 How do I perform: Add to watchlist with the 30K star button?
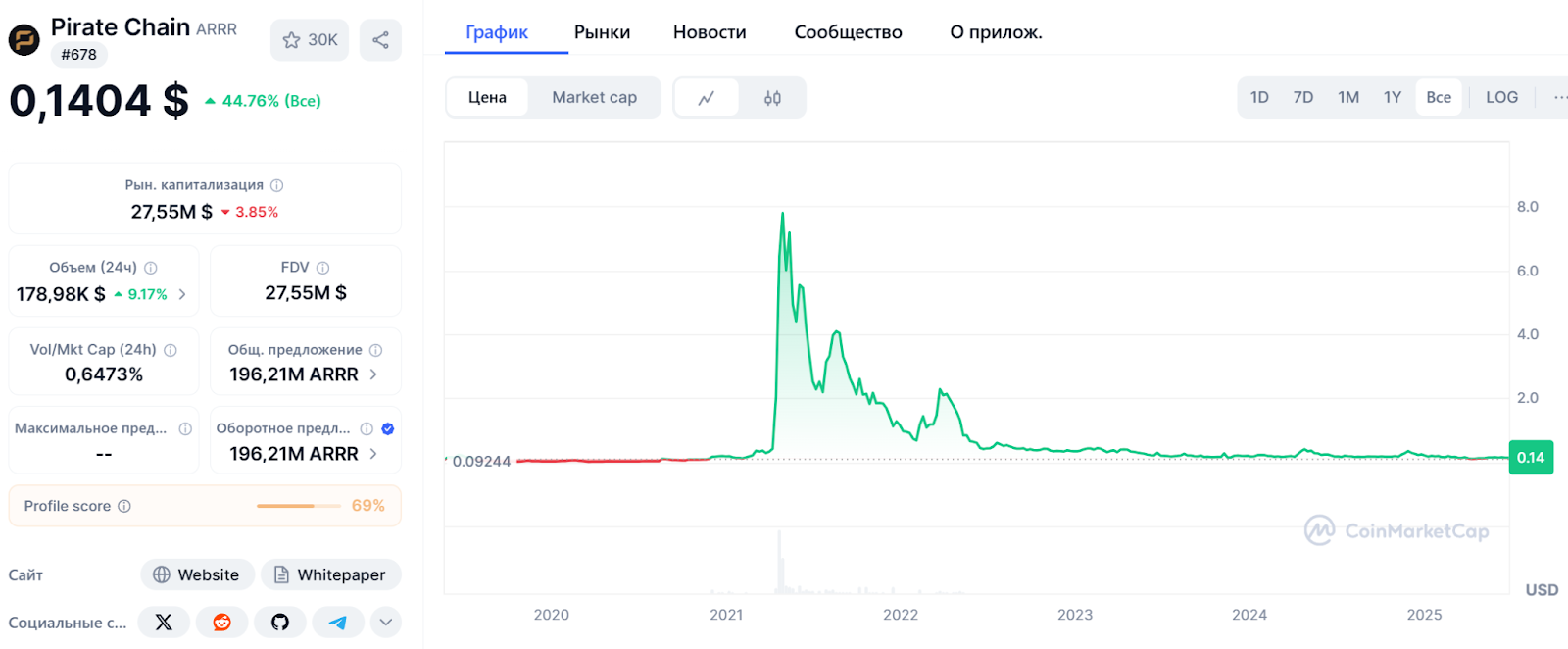pyautogui.click(x=310, y=40)
